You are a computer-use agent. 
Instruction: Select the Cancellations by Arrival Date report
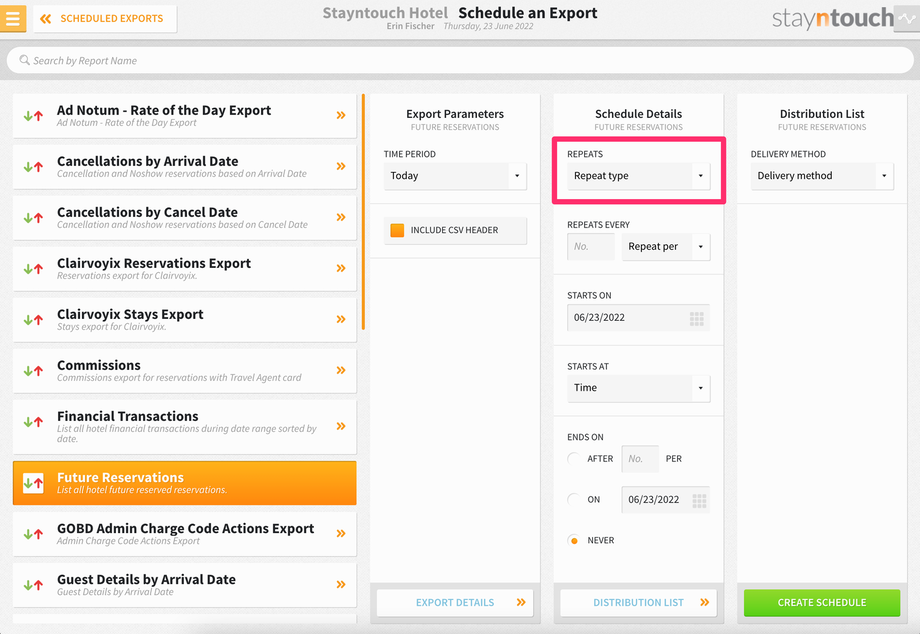[185, 167]
